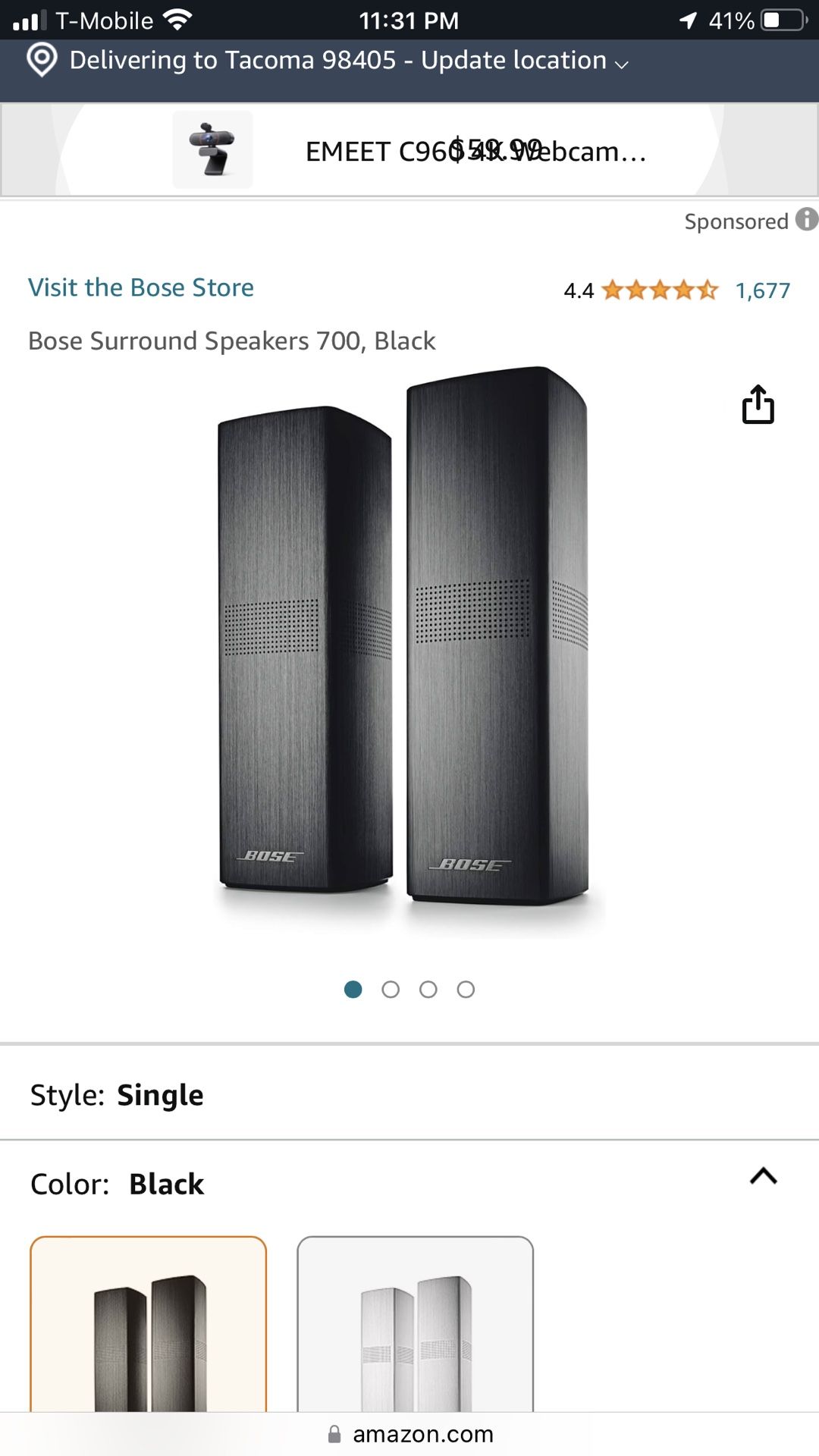Open the 1,677 ratings link
This screenshot has height=1456, width=819.
tap(762, 290)
